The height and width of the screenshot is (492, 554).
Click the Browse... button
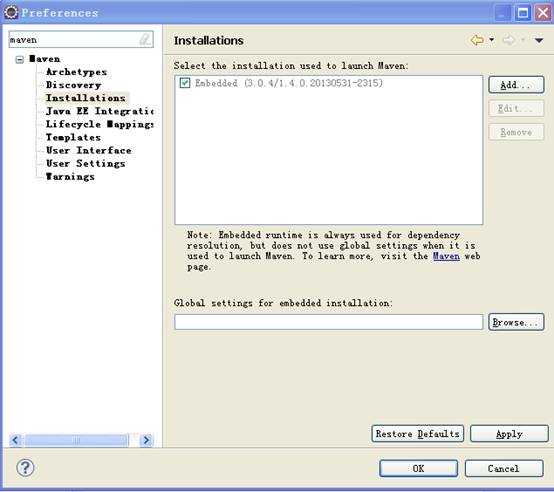click(x=516, y=322)
